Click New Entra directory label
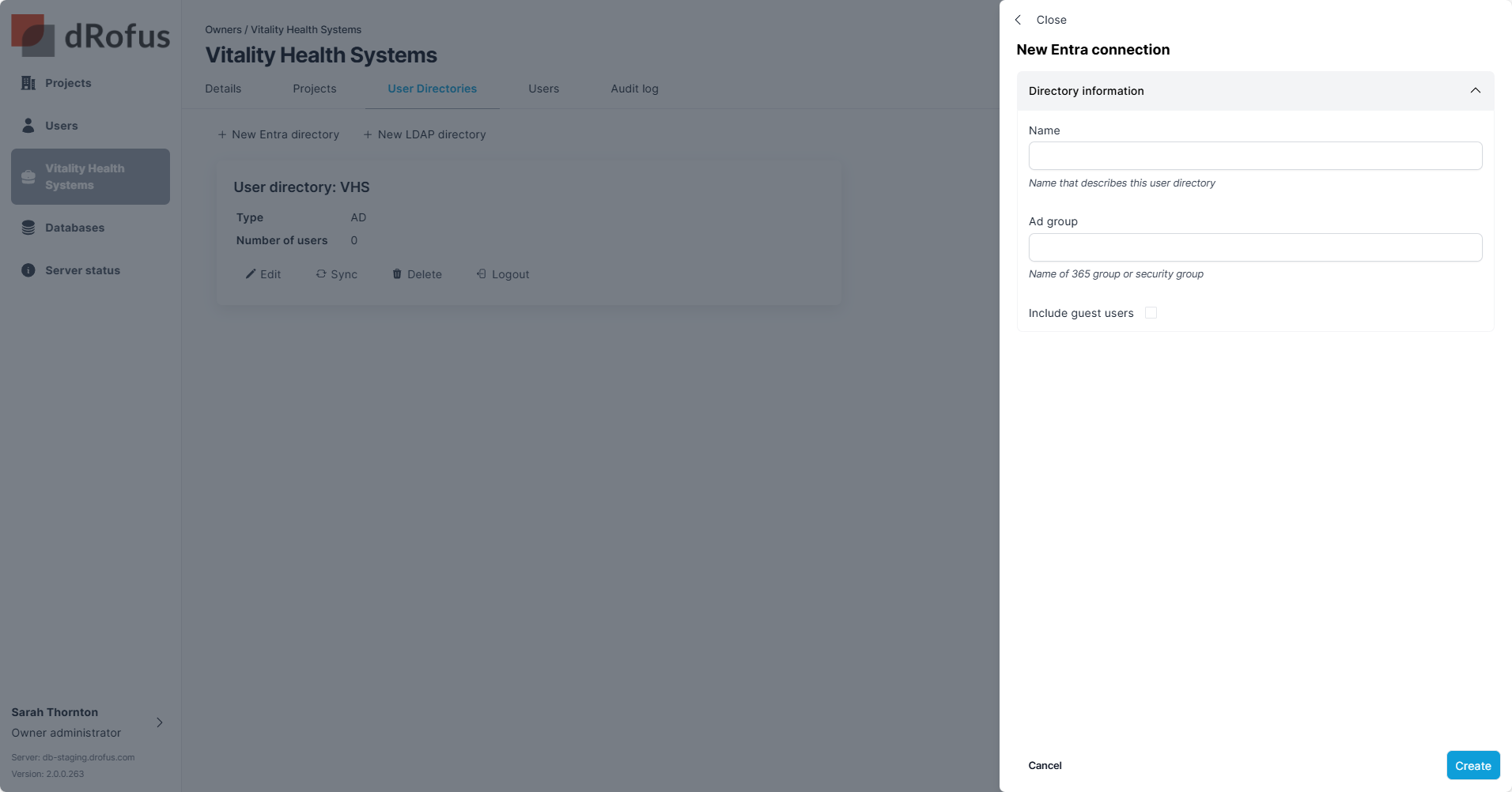1512x792 pixels. 285,134
